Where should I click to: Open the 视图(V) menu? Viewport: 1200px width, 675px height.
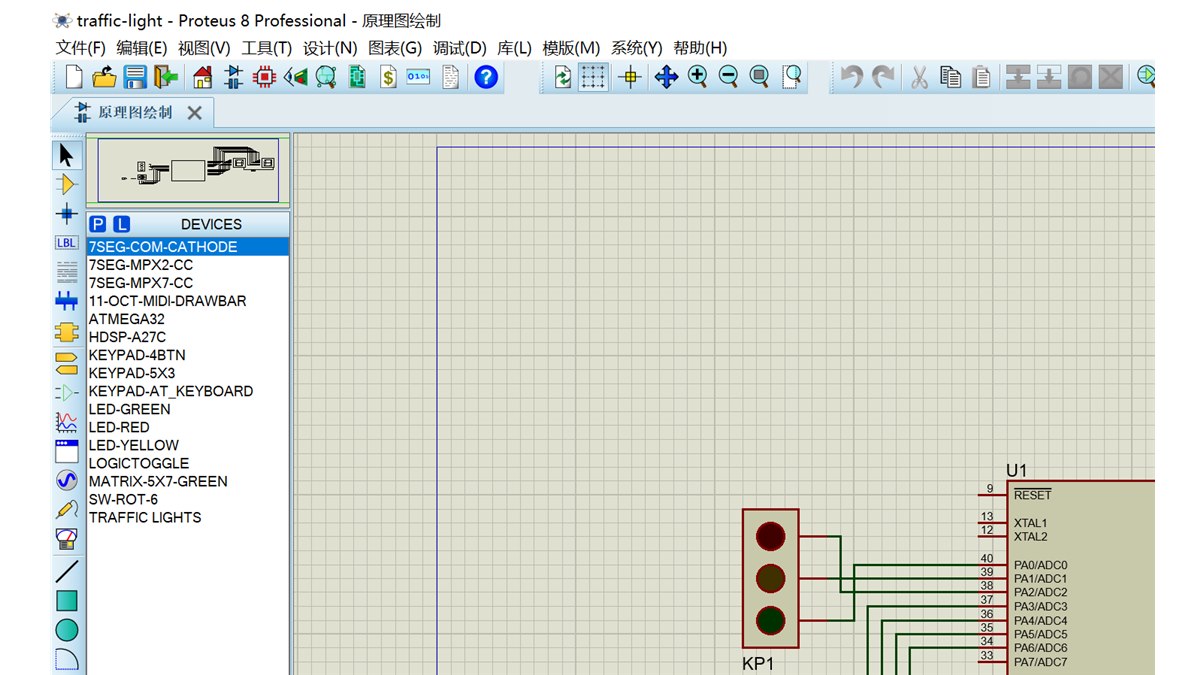pos(204,48)
